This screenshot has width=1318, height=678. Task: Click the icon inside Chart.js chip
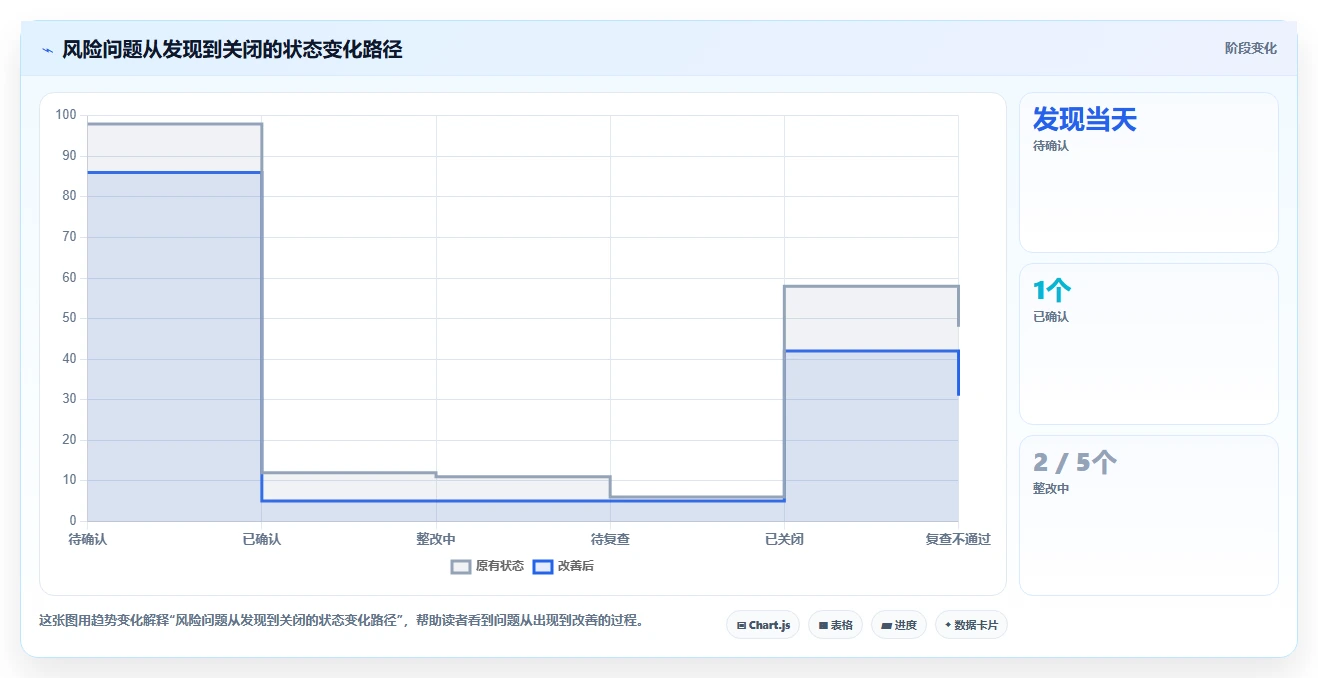741,625
